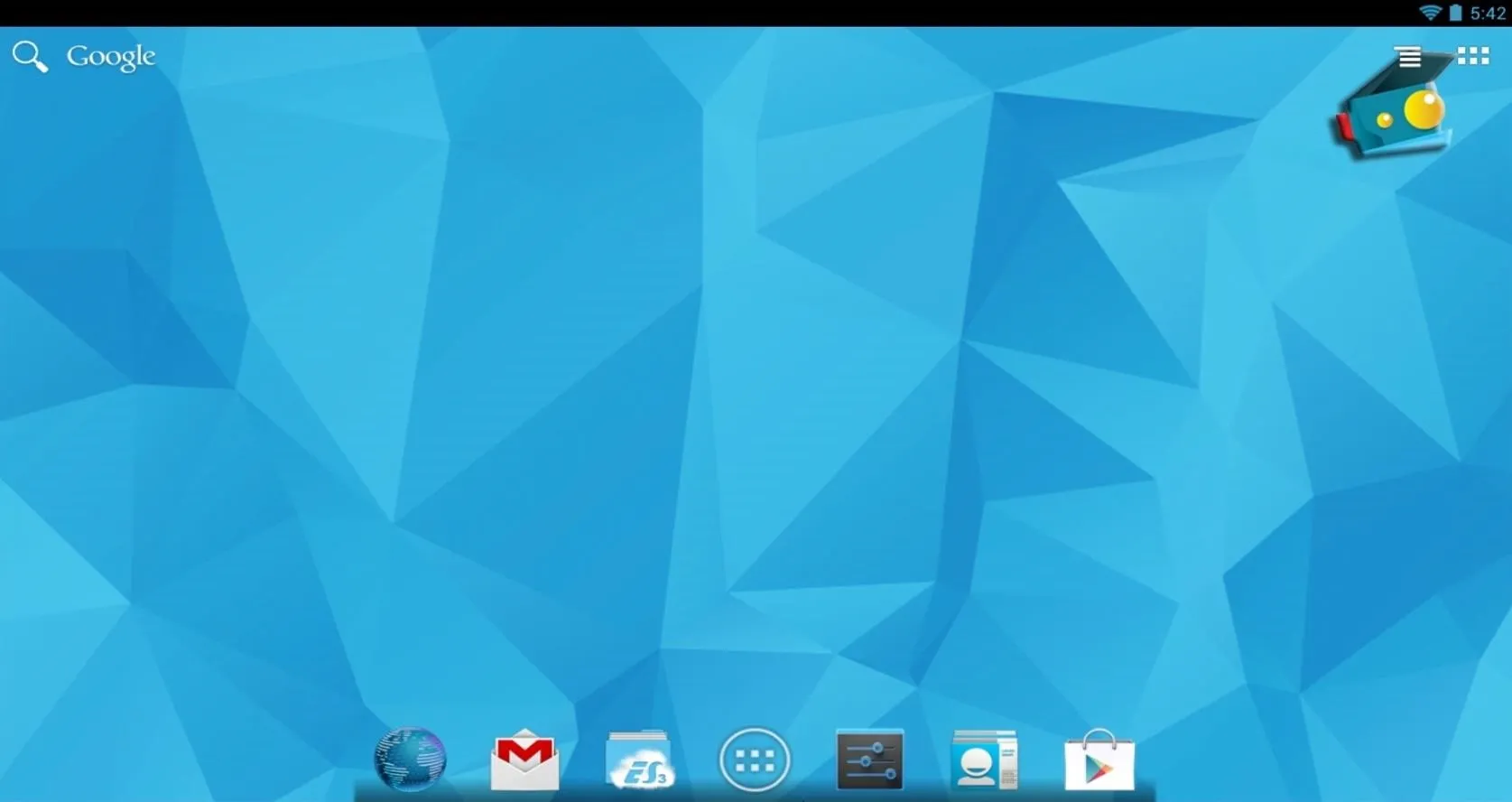
Task: Open the Gmail app in dock
Action: (524, 760)
